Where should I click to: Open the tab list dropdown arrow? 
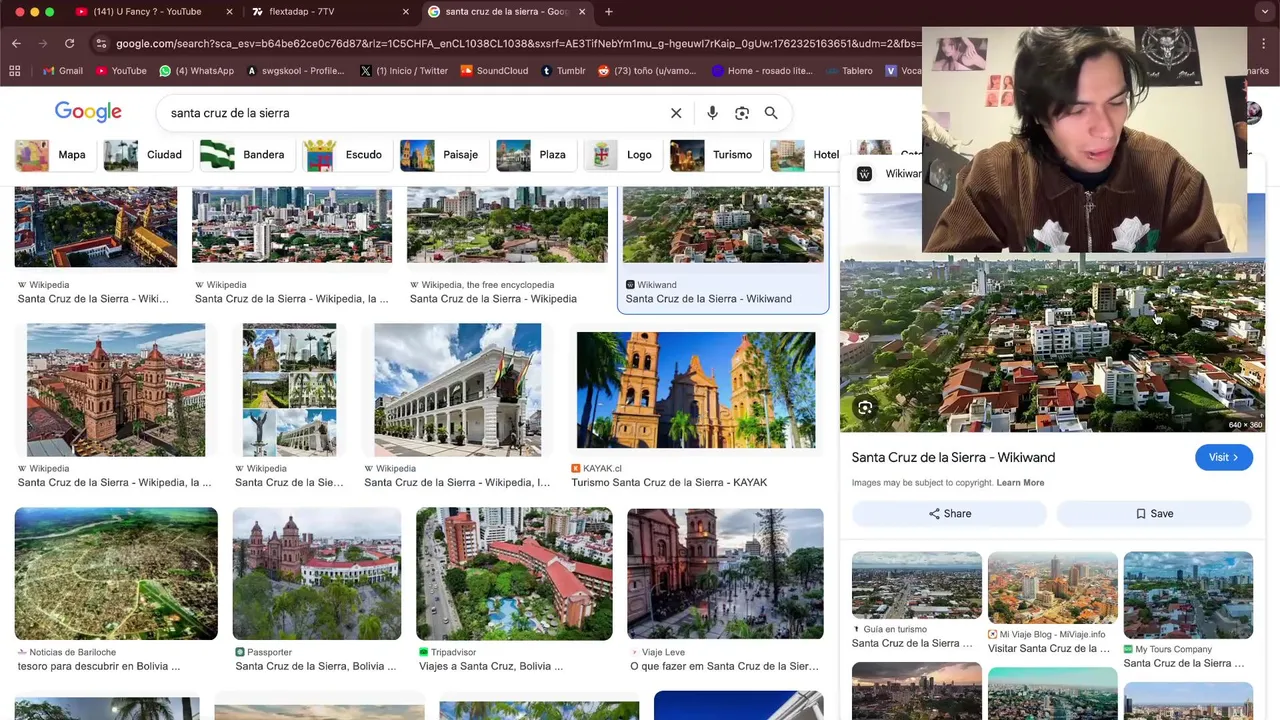click(x=1265, y=11)
